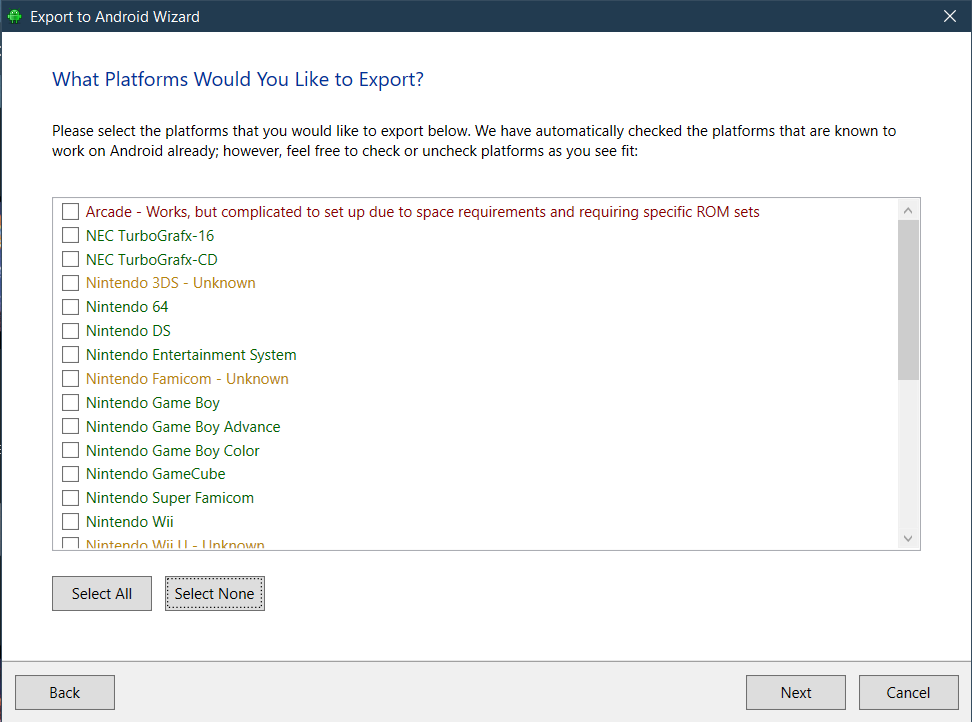Click the Next button
972x722 pixels.
click(x=795, y=692)
